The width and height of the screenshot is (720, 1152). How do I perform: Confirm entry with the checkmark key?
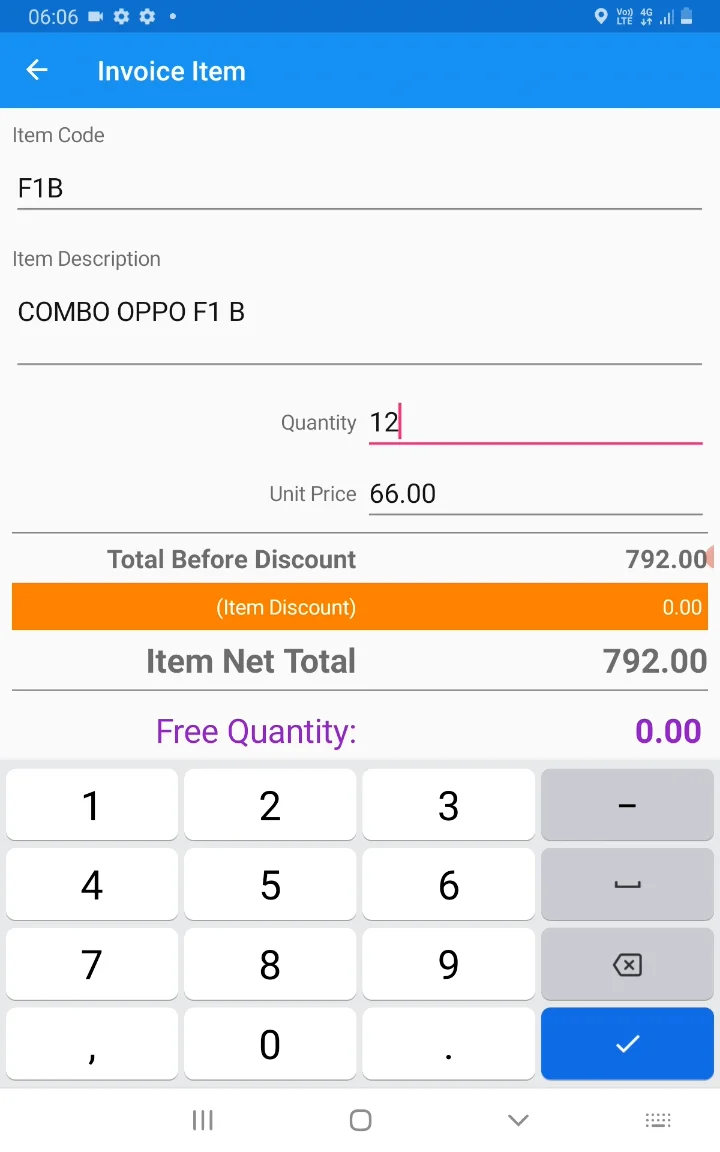627,1044
